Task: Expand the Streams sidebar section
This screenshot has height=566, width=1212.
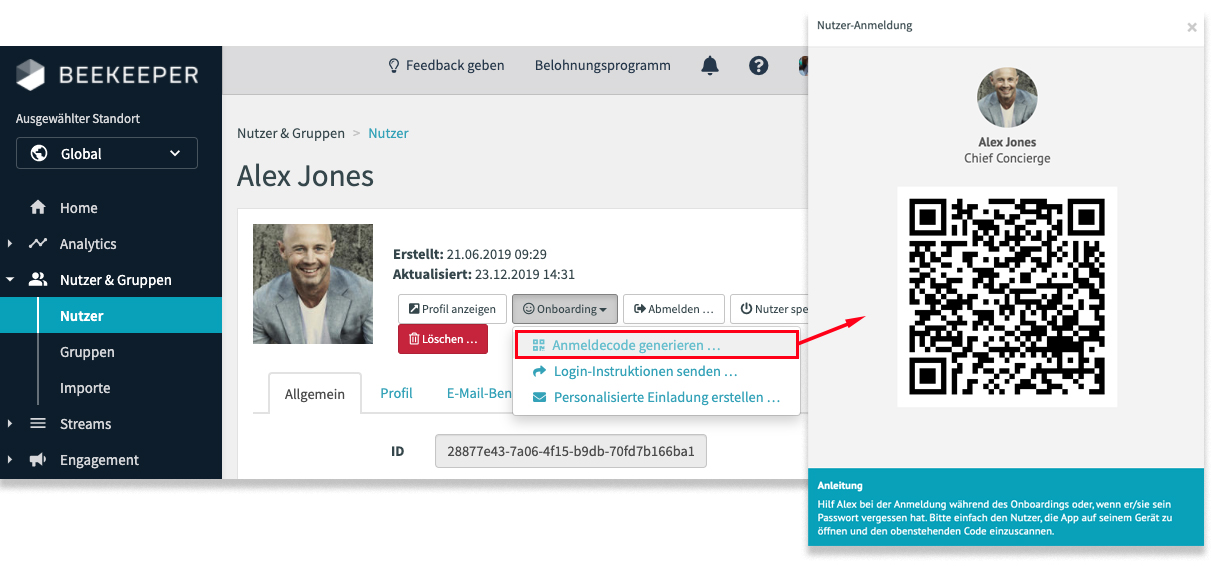Action: pyautogui.click(x=85, y=424)
